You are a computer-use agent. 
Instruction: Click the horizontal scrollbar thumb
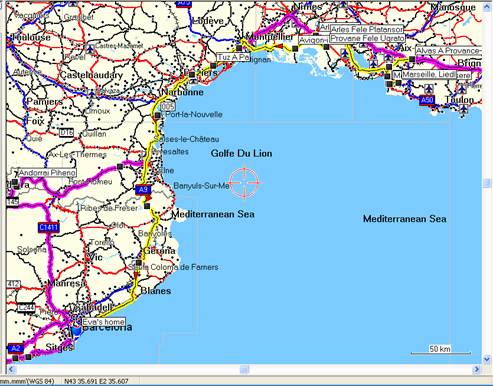pyautogui.click(x=244, y=369)
